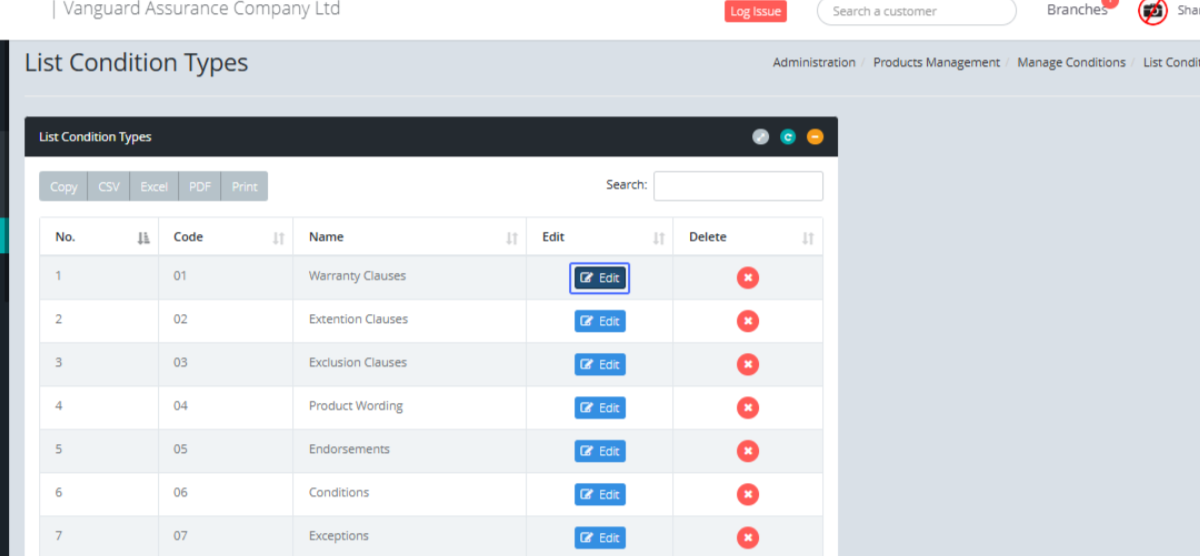1200x556 pixels.
Task: Remove the Exceptions row via delete icon
Action: [747, 537]
